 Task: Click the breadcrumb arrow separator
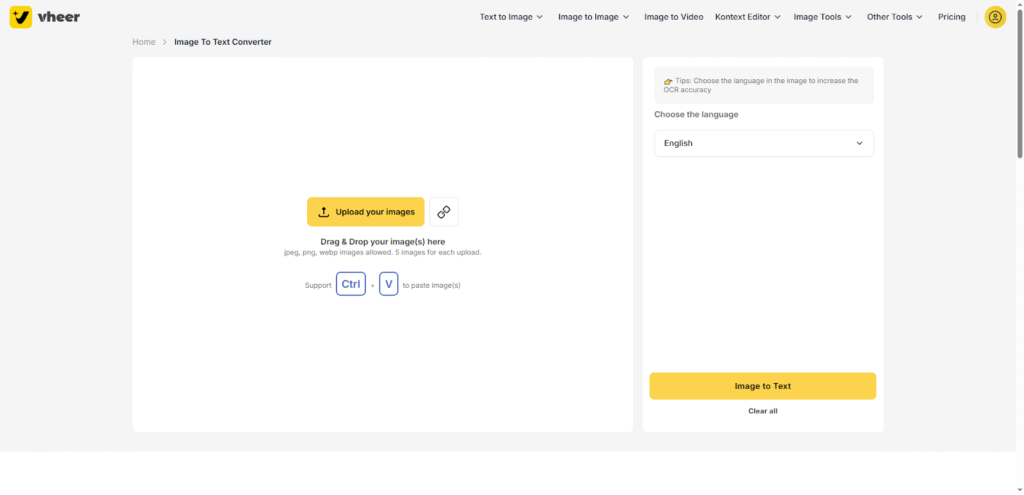tap(165, 42)
